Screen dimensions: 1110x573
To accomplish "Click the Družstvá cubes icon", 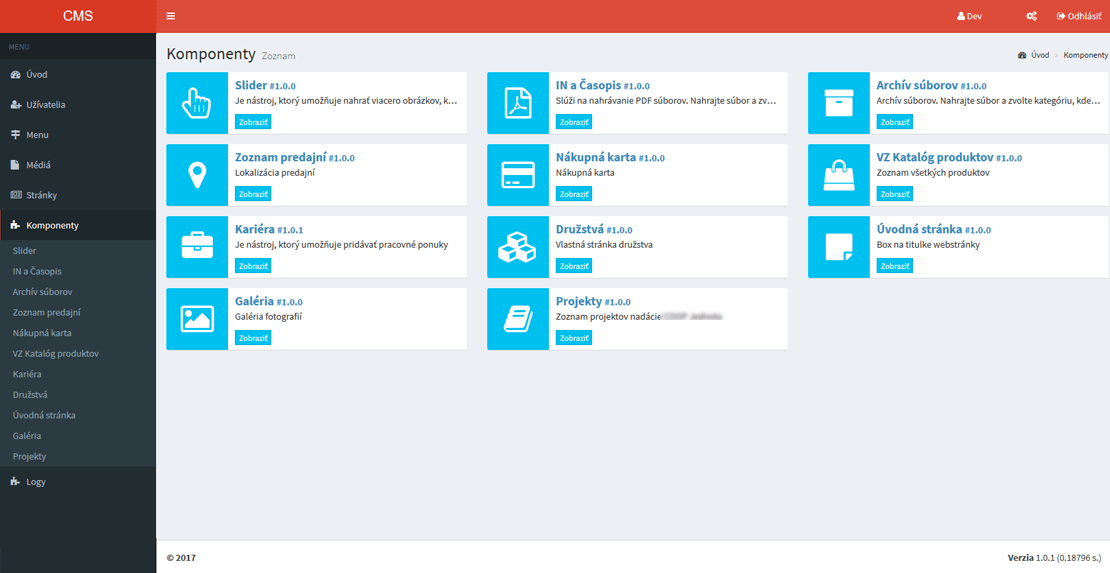I will click(x=517, y=246).
